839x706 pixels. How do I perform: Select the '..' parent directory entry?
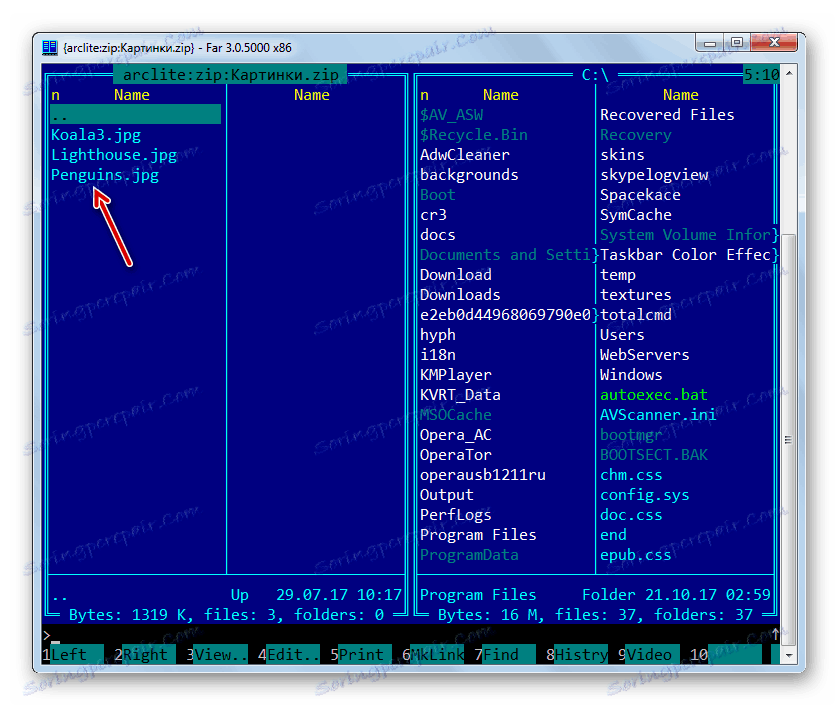coord(135,115)
